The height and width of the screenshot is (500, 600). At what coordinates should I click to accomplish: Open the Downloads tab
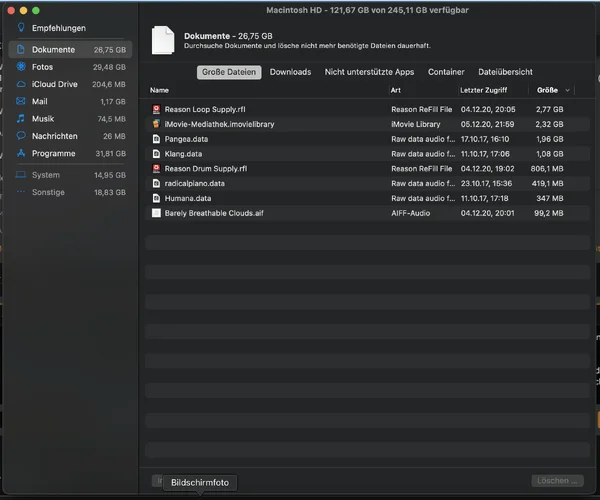coord(290,72)
